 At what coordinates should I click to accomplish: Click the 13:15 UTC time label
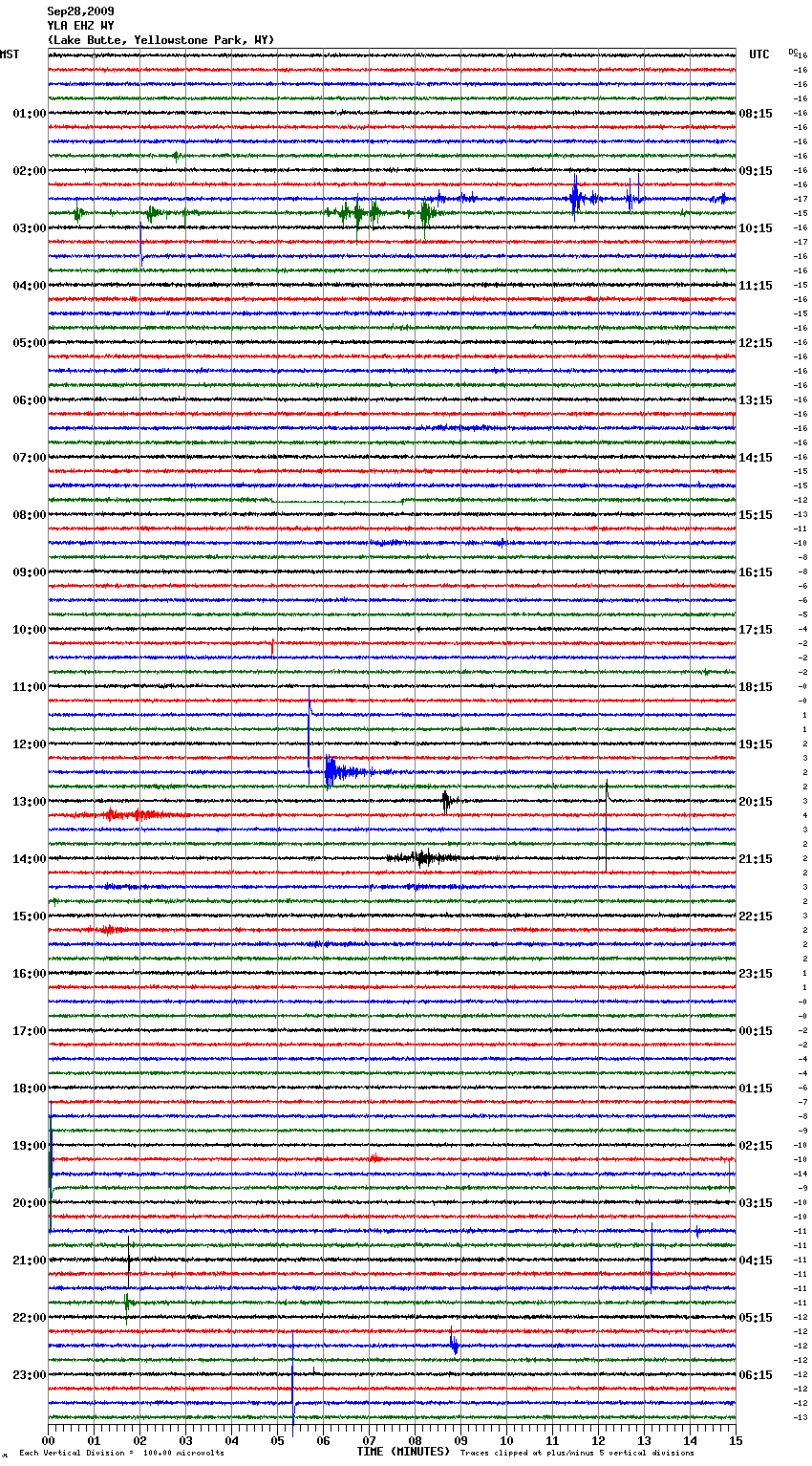(756, 400)
